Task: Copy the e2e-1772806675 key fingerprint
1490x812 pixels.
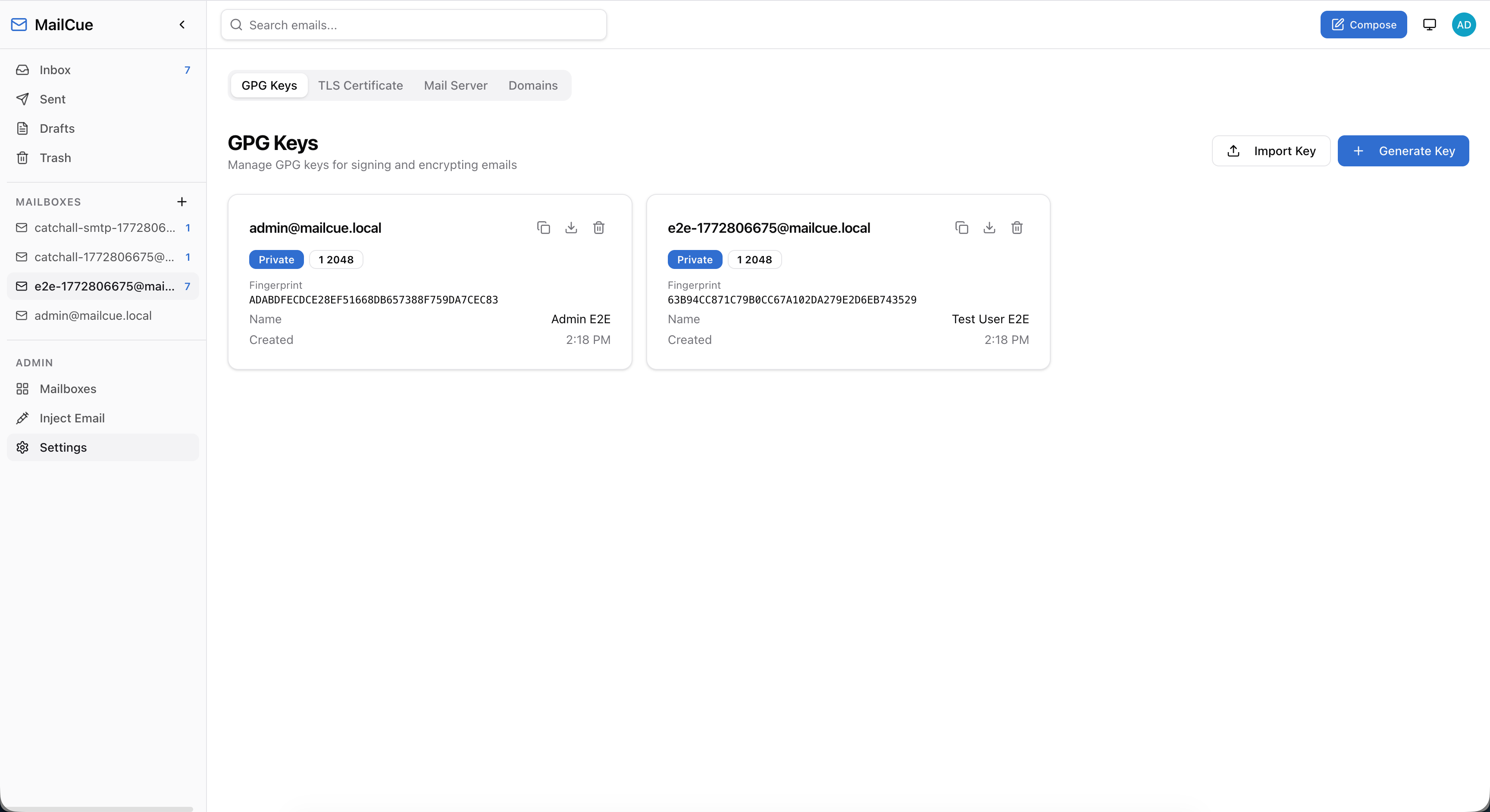Action: (961, 228)
